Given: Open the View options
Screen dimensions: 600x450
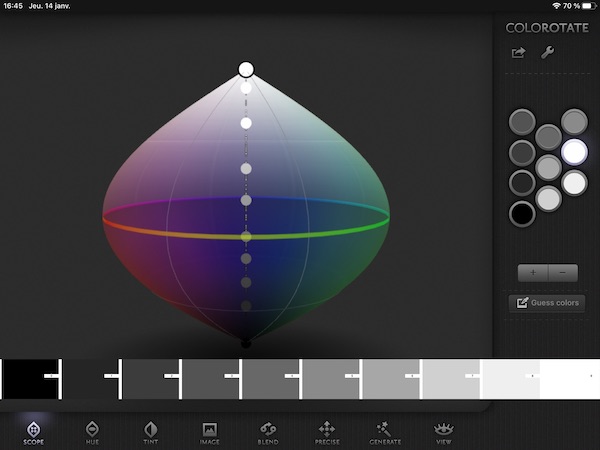Looking at the screenshot, I should pyautogui.click(x=444, y=431).
